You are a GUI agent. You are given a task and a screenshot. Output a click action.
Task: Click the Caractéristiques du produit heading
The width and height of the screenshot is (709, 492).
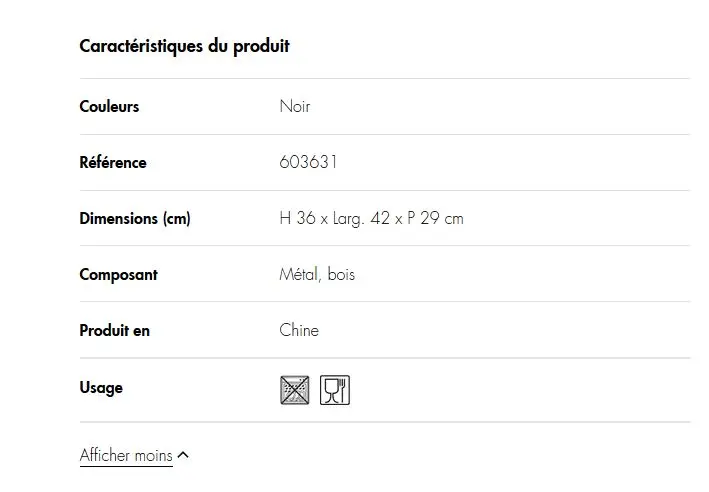(184, 46)
